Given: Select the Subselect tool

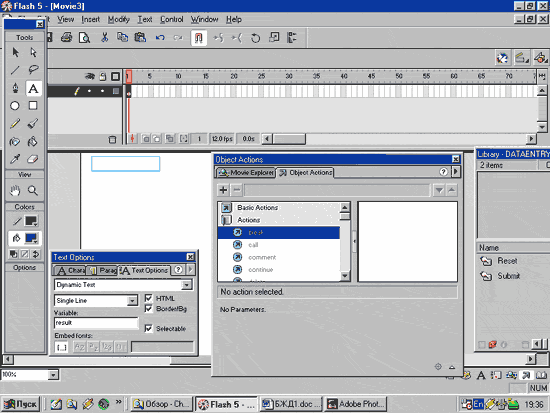Looking at the screenshot, I should point(33,52).
